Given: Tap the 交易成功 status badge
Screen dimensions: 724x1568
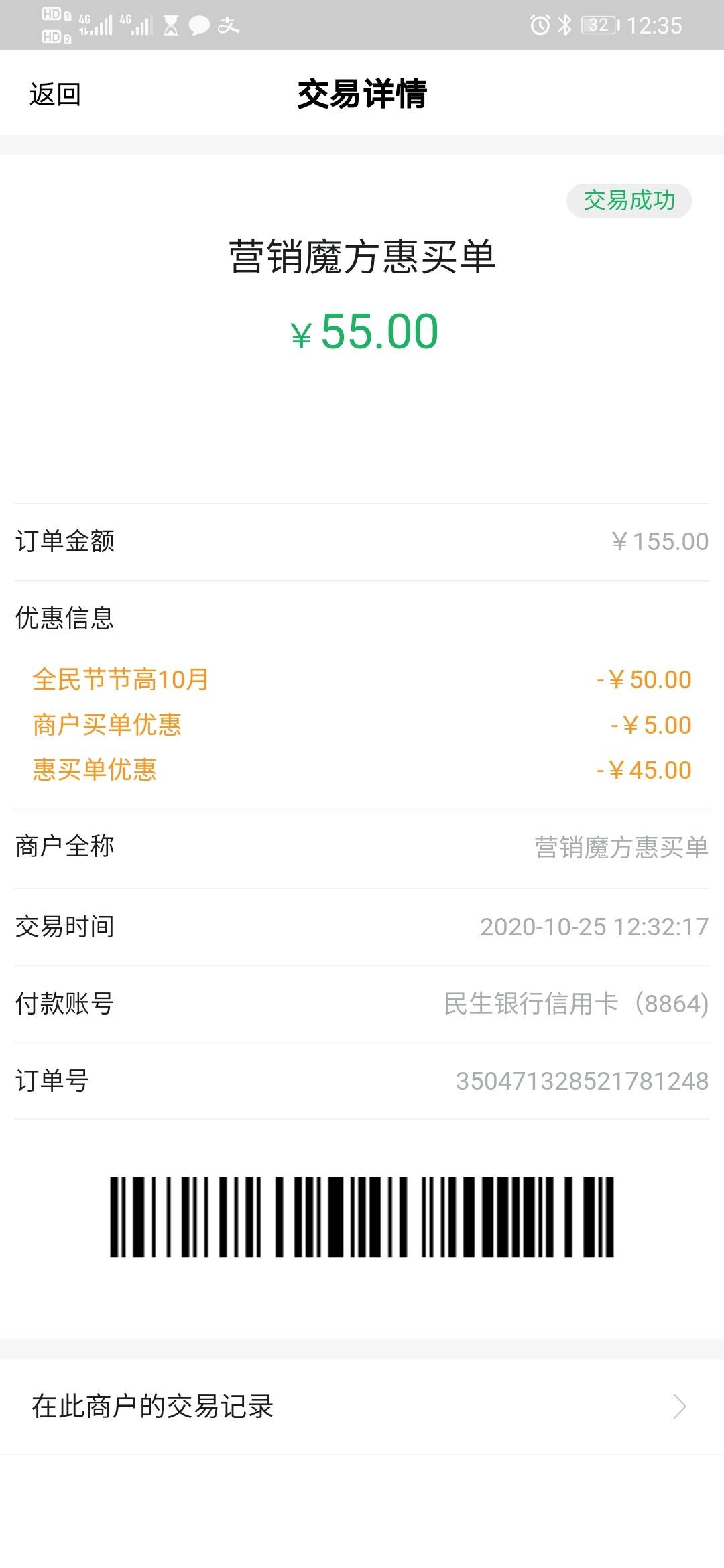Looking at the screenshot, I should pyautogui.click(x=629, y=200).
